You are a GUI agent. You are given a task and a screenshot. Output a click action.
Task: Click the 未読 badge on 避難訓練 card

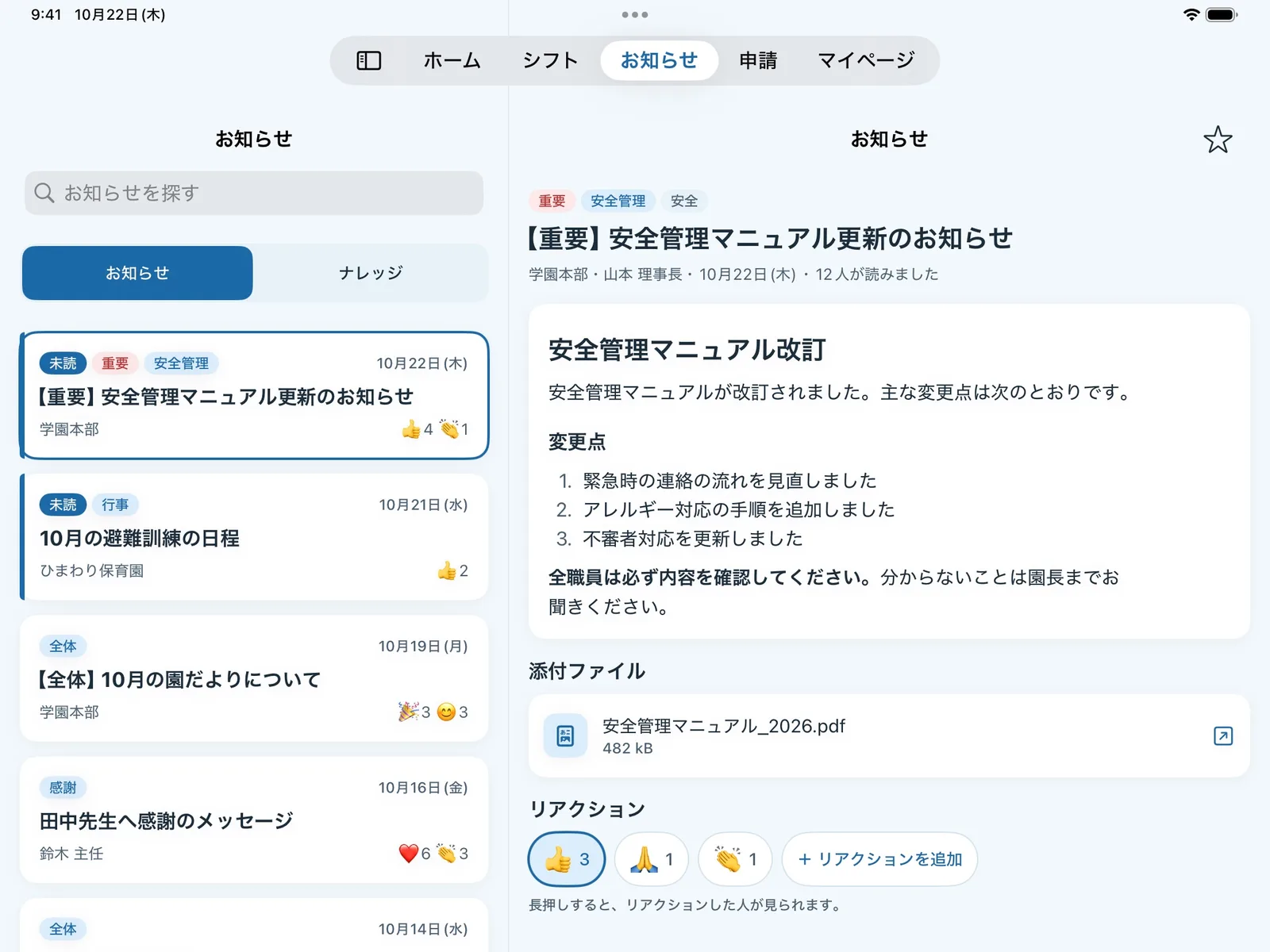pyautogui.click(x=63, y=505)
